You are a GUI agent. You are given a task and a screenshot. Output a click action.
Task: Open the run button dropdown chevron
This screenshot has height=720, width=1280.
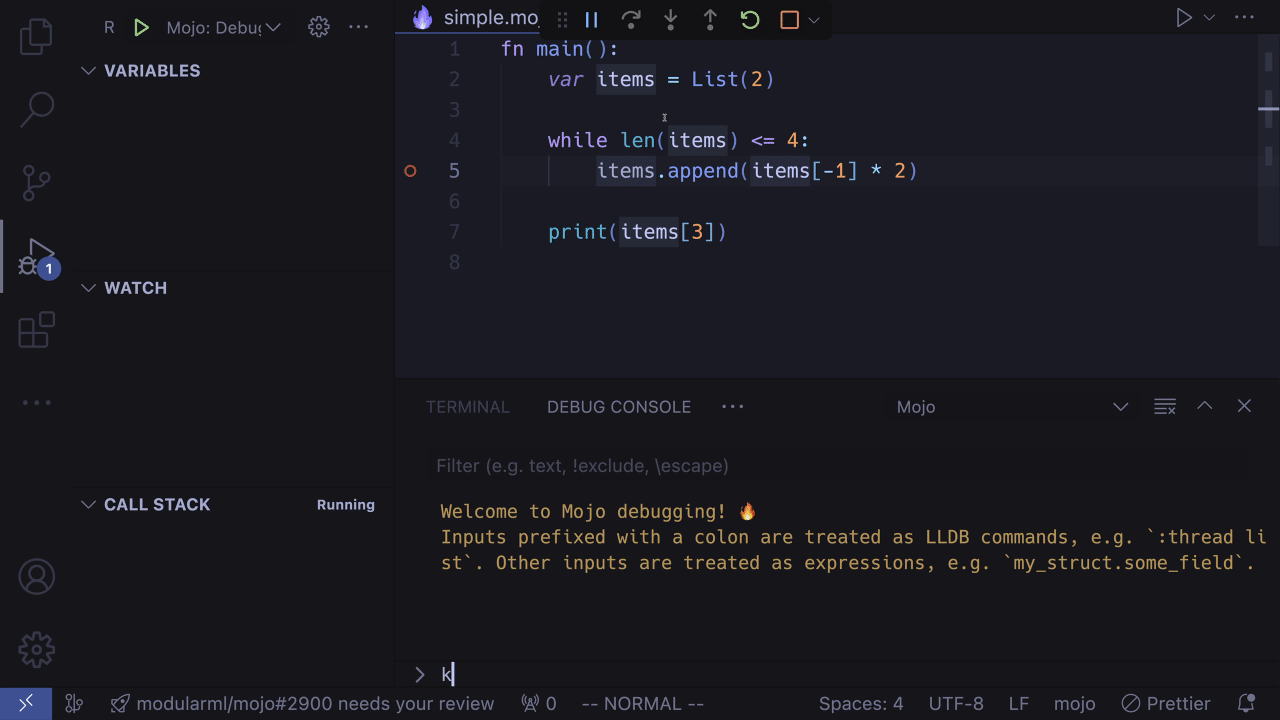coord(1209,18)
